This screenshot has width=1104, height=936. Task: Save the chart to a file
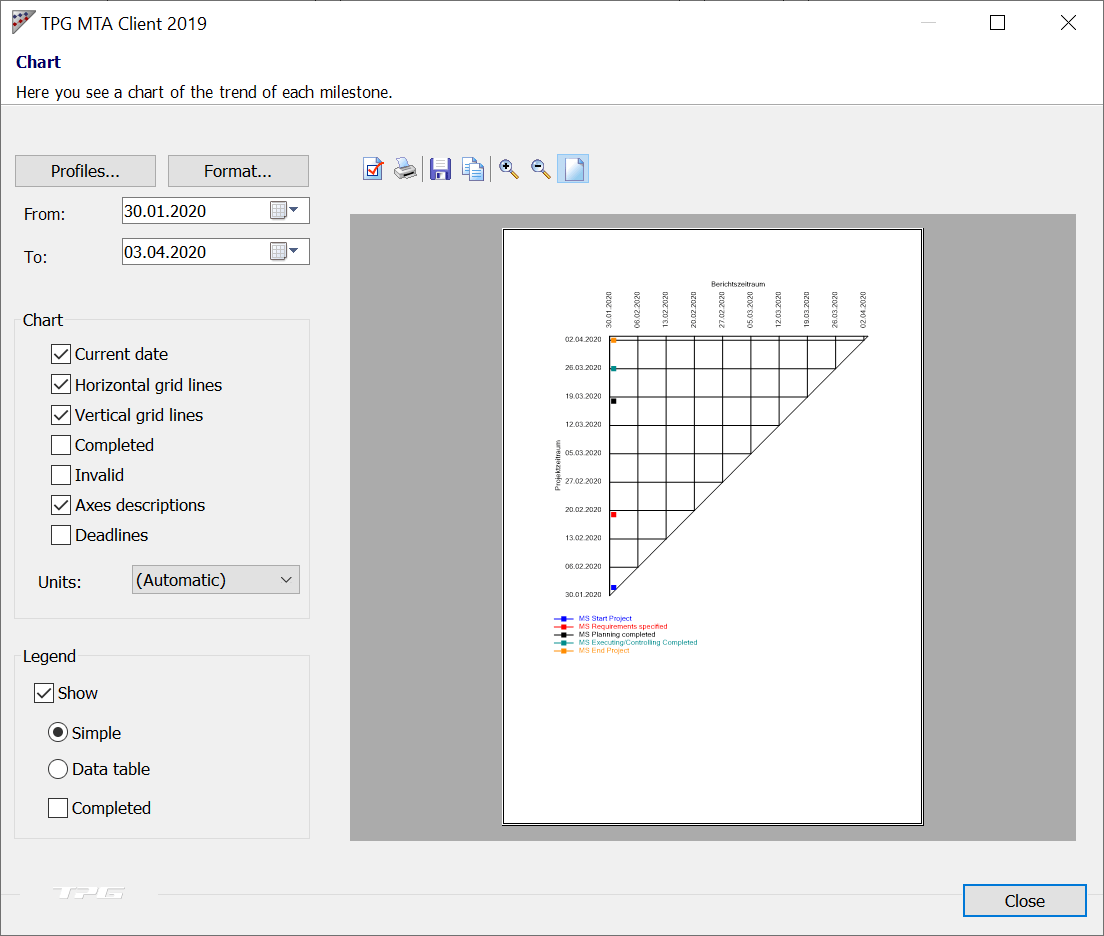tap(439, 168)
